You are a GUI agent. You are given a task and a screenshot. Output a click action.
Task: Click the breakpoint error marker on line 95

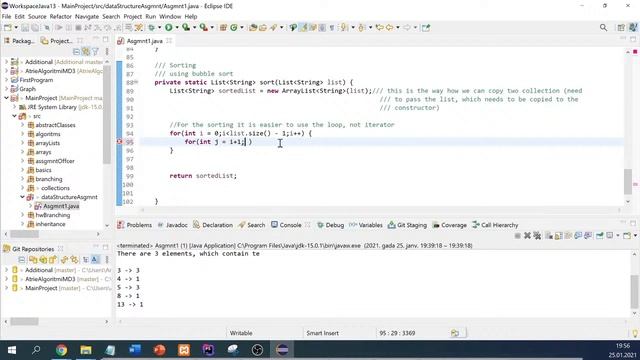(x=120, y=142)
